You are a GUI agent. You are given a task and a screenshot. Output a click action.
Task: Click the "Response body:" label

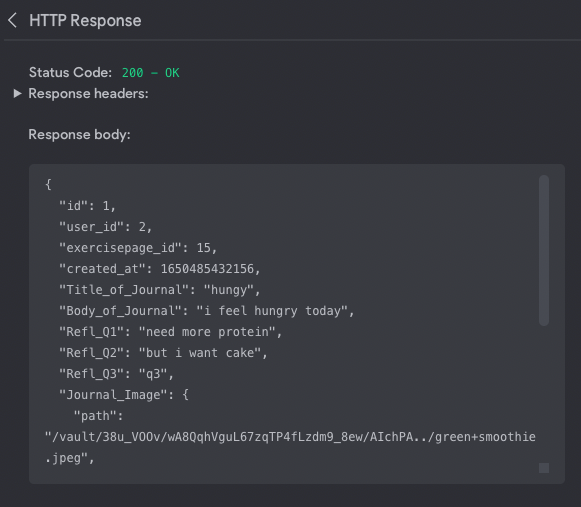(x=79, y=135)
